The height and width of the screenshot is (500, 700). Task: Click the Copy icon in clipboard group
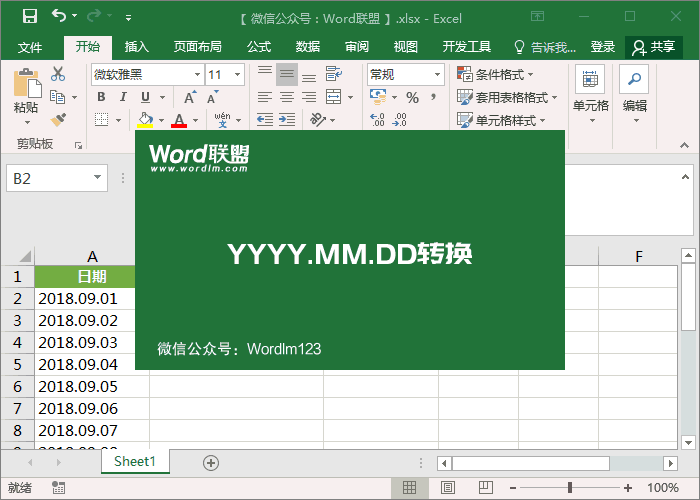[58, 97]
